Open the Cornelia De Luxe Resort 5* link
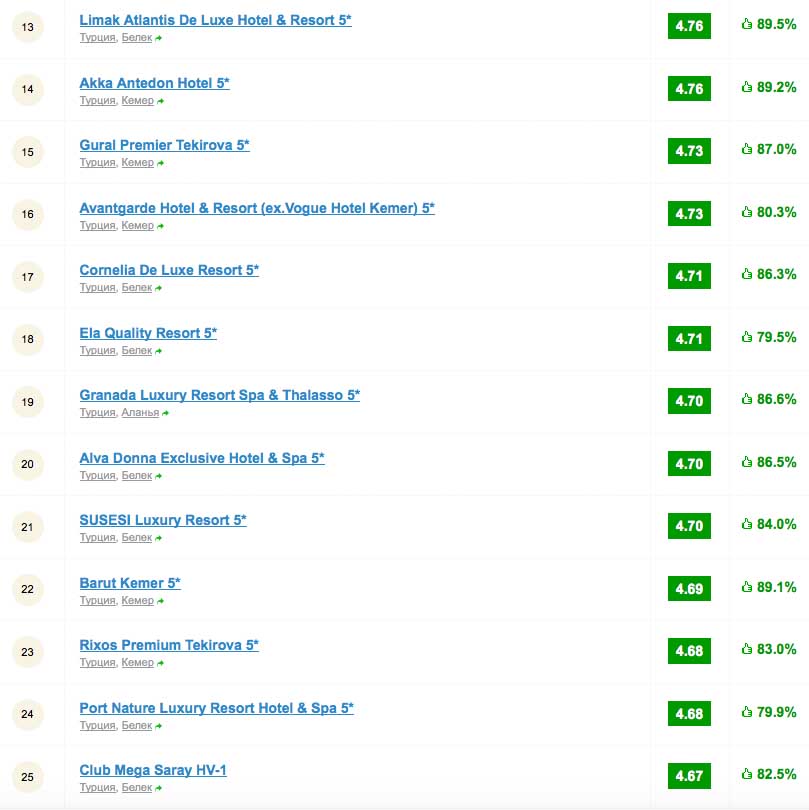Screen dimensions: 809x810 pos(169,270)
